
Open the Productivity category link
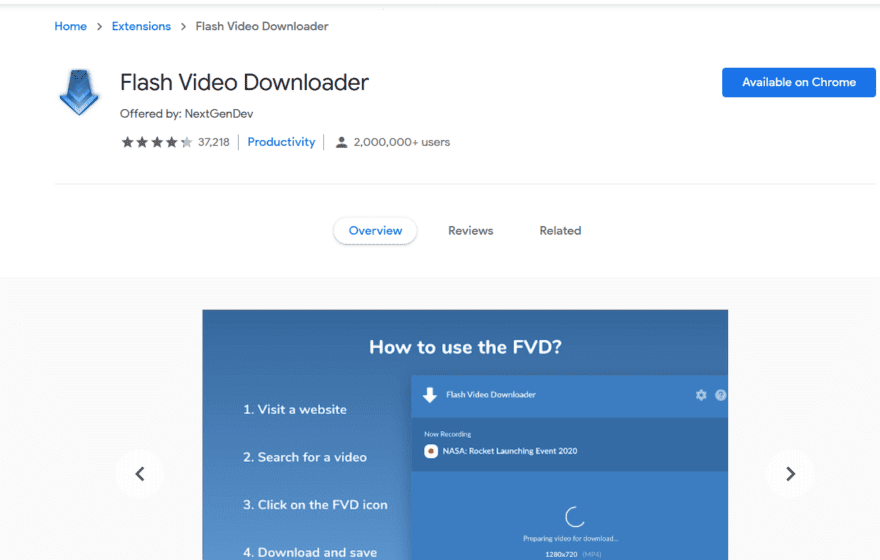281,142
